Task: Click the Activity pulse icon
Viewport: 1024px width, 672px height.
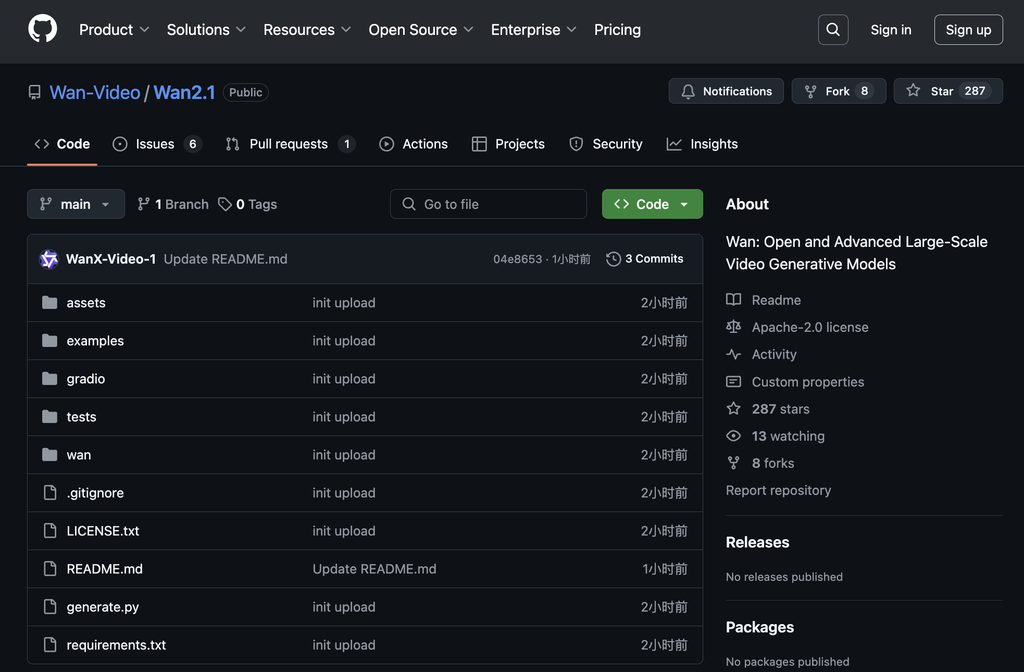Action: (733, 354)
